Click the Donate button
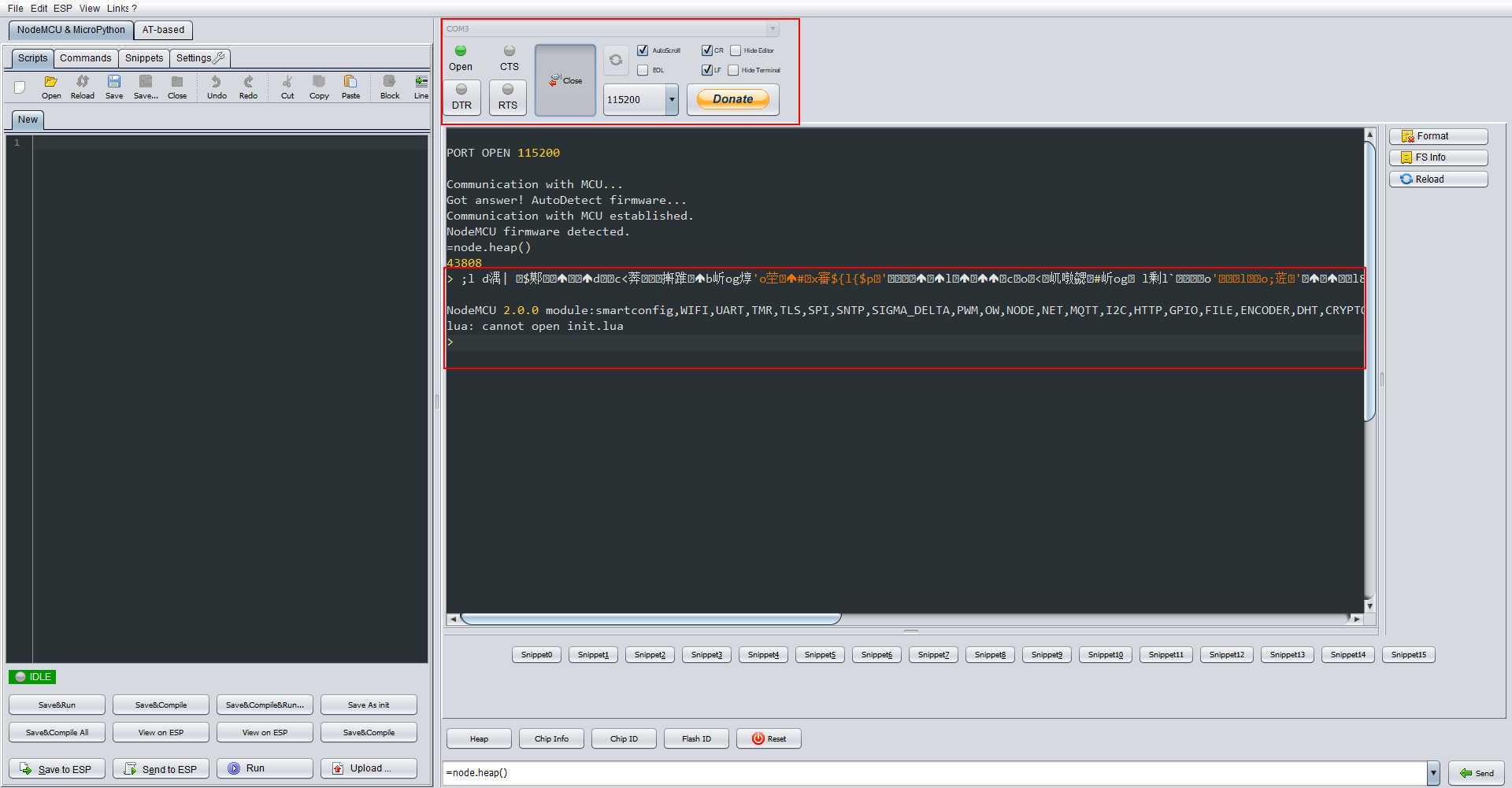 (733, 99)
